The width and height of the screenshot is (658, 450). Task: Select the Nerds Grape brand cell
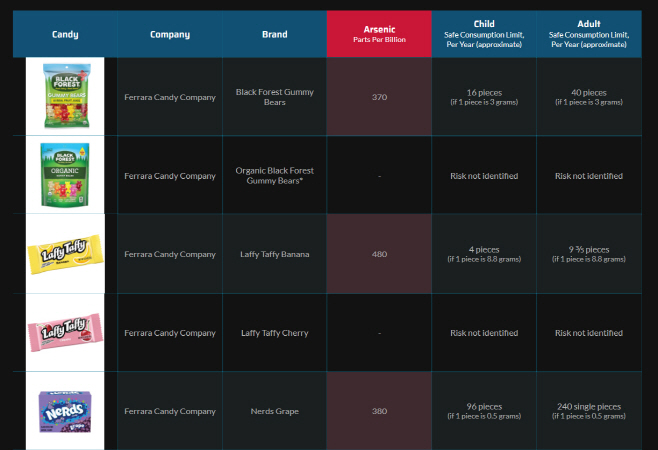coord(274,411)
